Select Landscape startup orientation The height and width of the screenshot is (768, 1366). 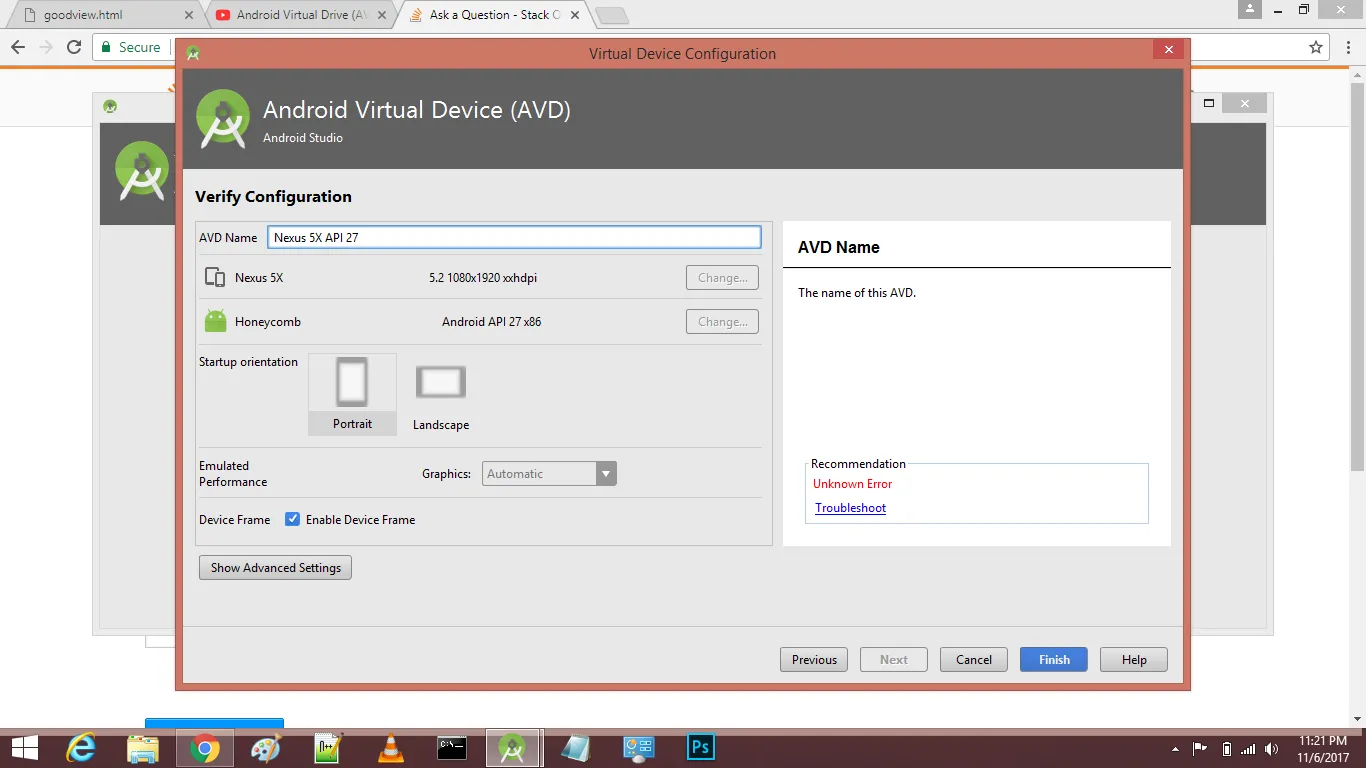(x=441, y=397)
